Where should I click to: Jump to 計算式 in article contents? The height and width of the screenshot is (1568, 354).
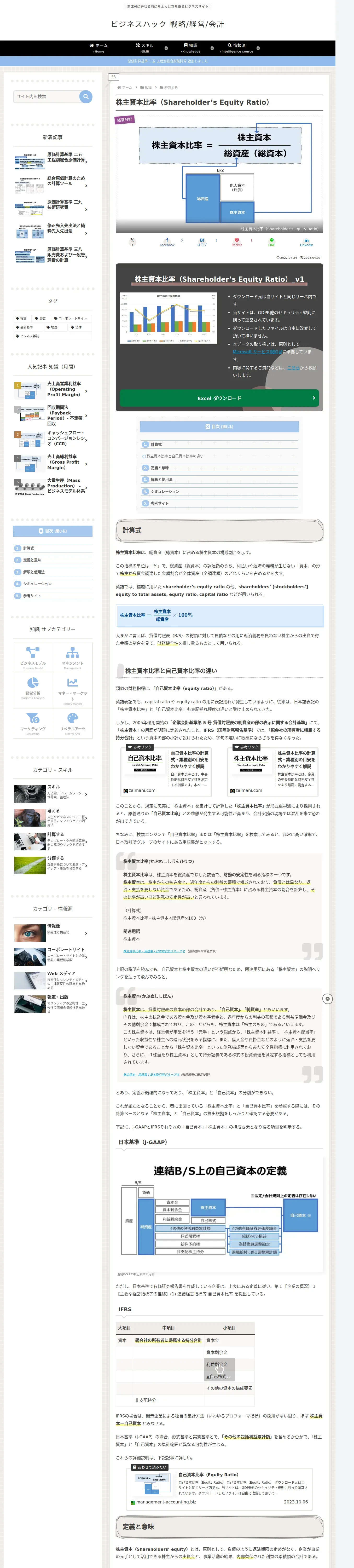pos(156,444)
